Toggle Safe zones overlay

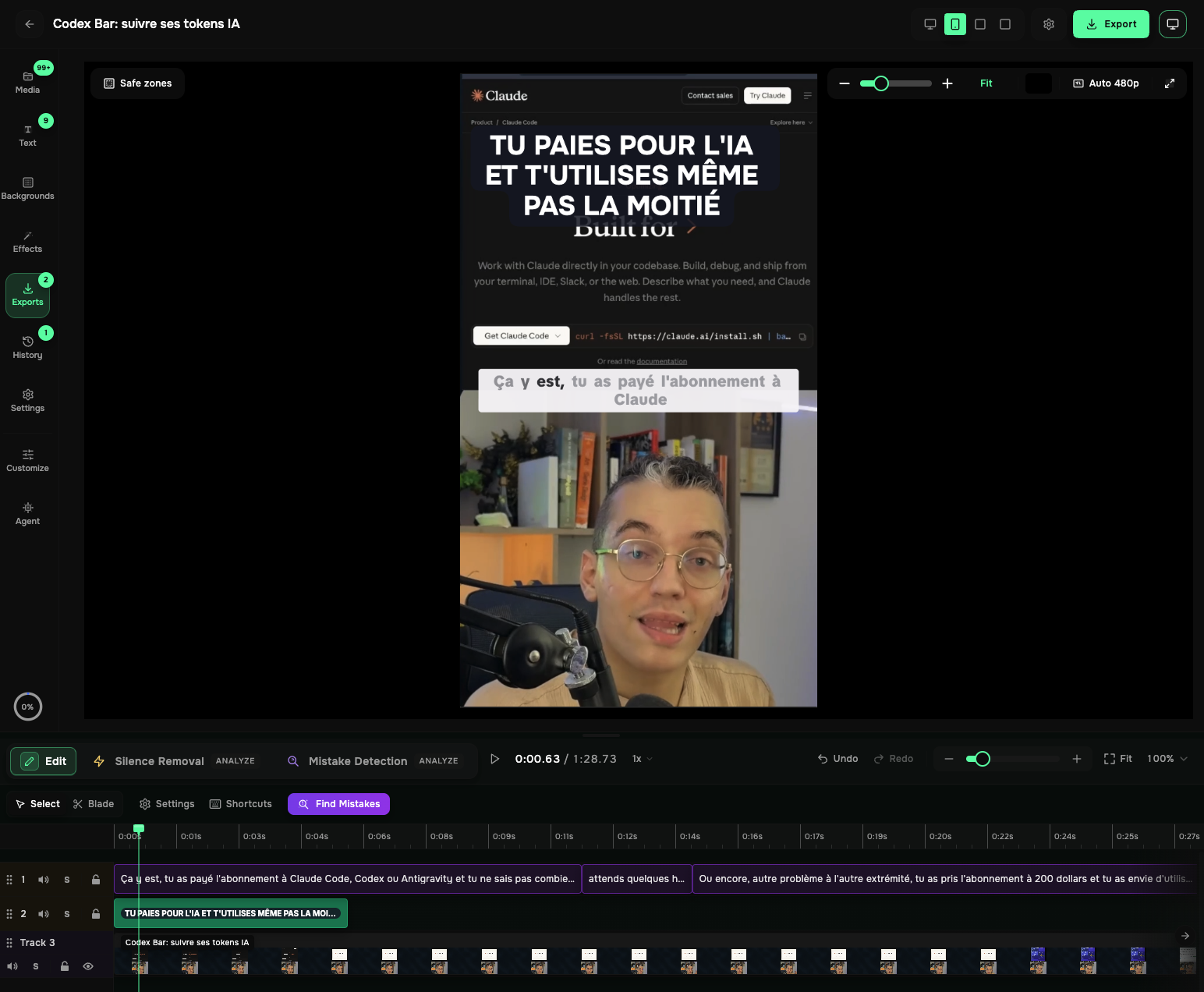138,83
